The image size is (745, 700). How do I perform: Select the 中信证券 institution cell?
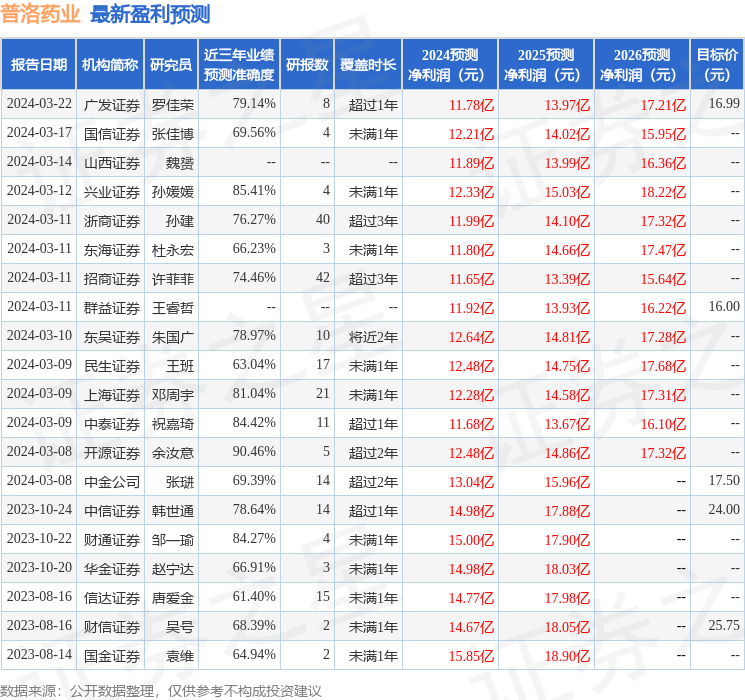112,511
